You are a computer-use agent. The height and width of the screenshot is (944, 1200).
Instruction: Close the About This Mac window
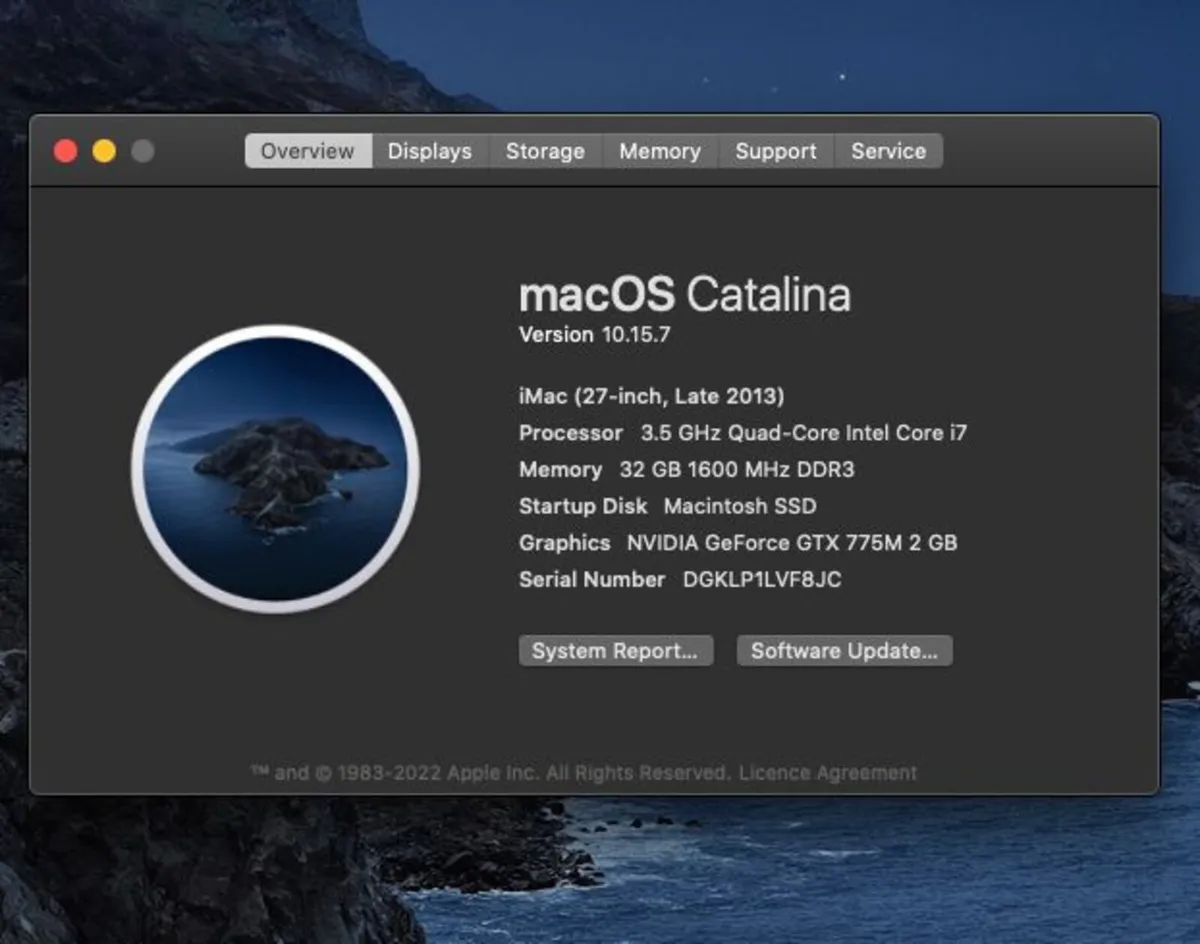pyautogui.click(x=65, y=151)
